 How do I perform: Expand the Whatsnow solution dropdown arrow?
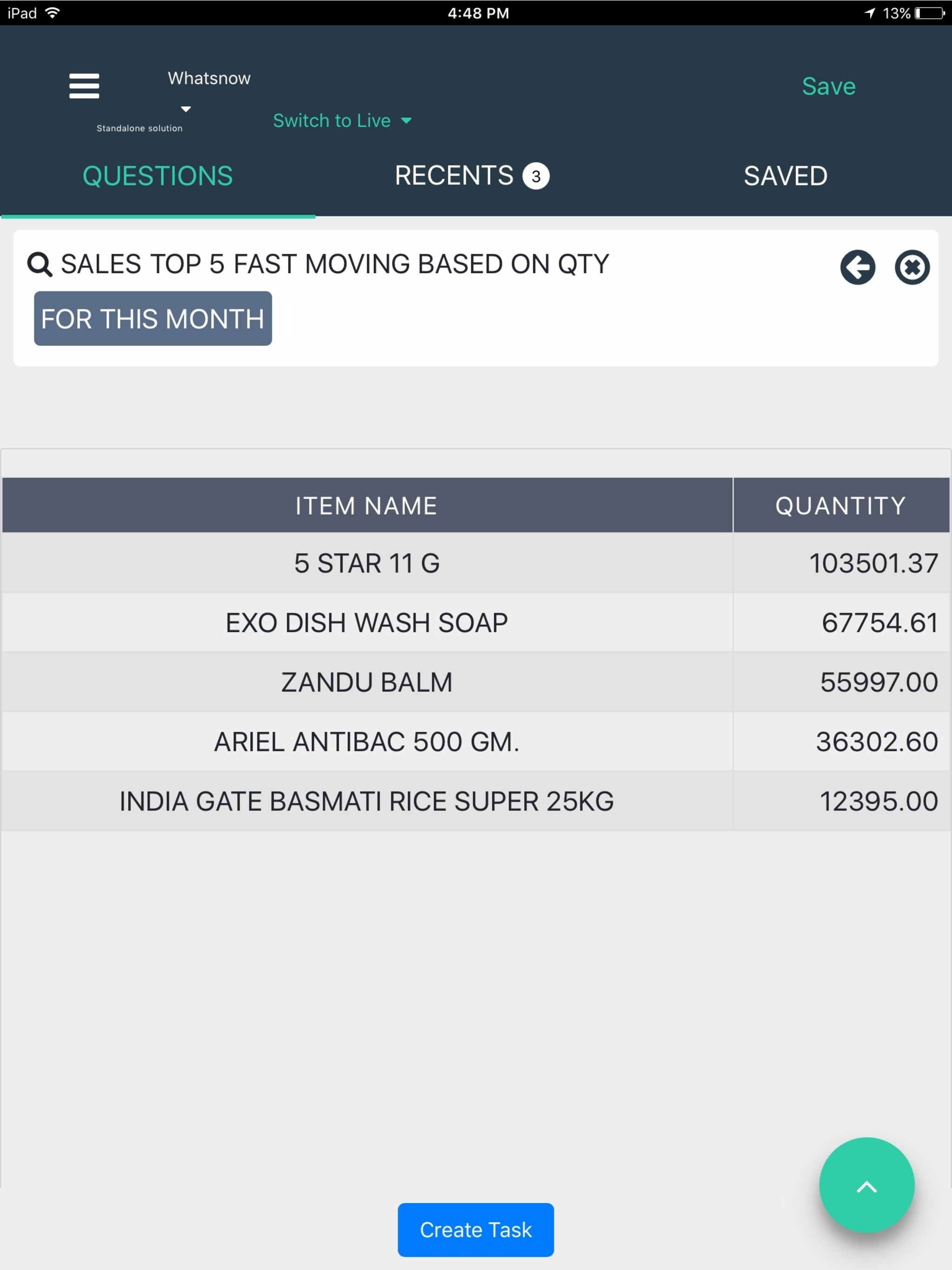click(185, 109)
